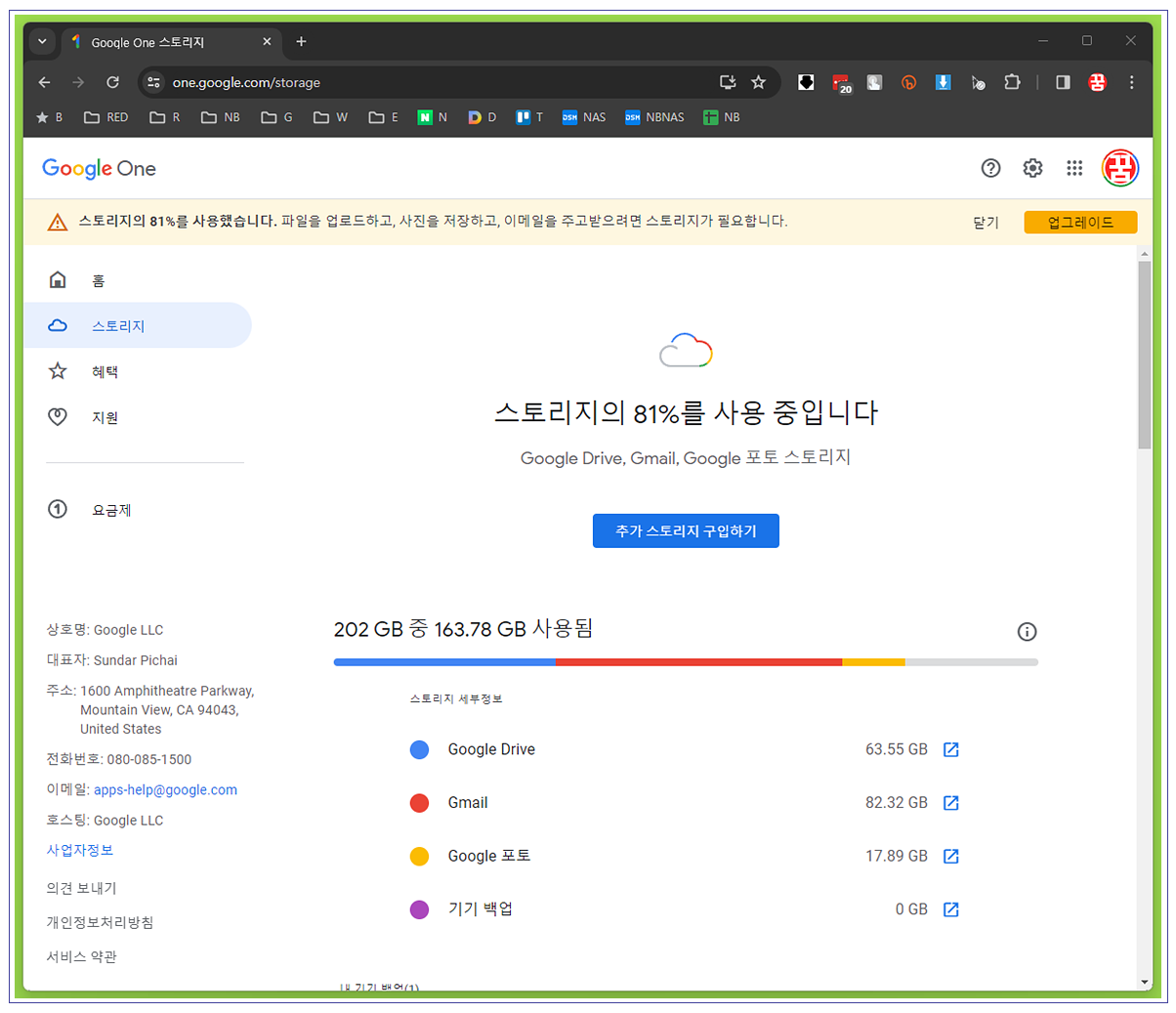View site information icon in address bar
The width and height of the screenshot is (1176, 1013).
(153, 82)
